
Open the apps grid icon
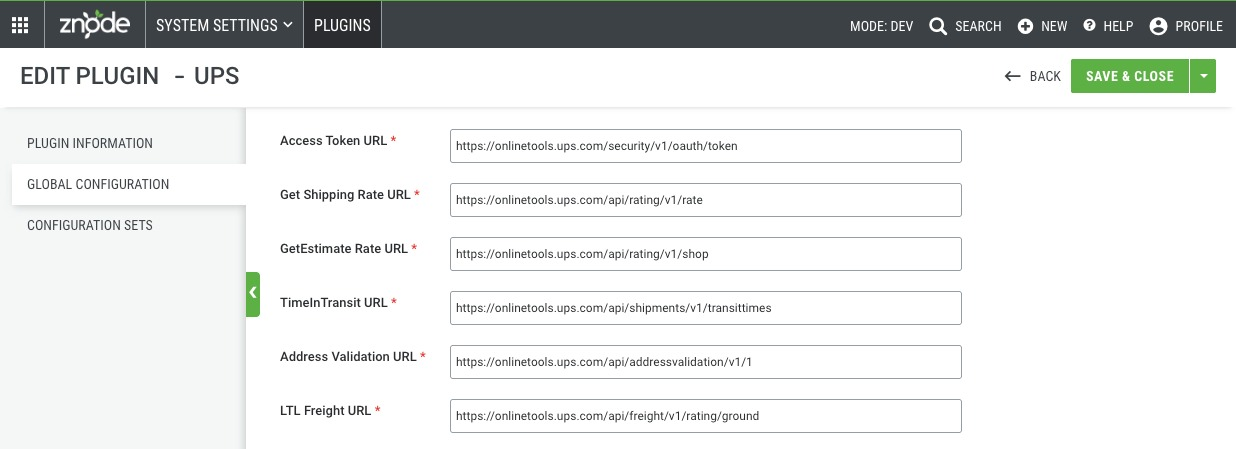20,26
